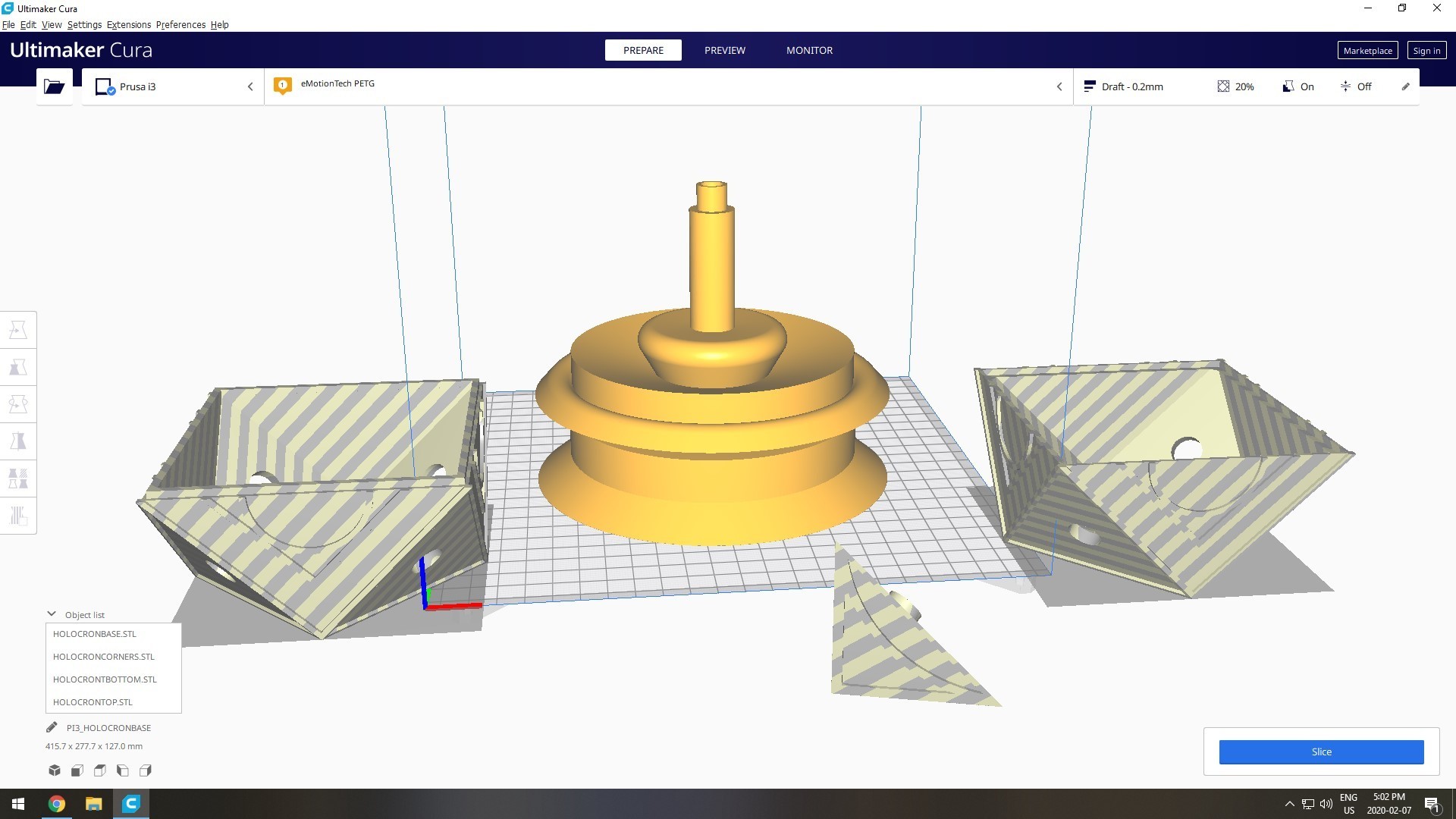Click the Open File folder icon
Image resolution: width=1456 pixels, height=819 pixels.
(x=54, y=86)
